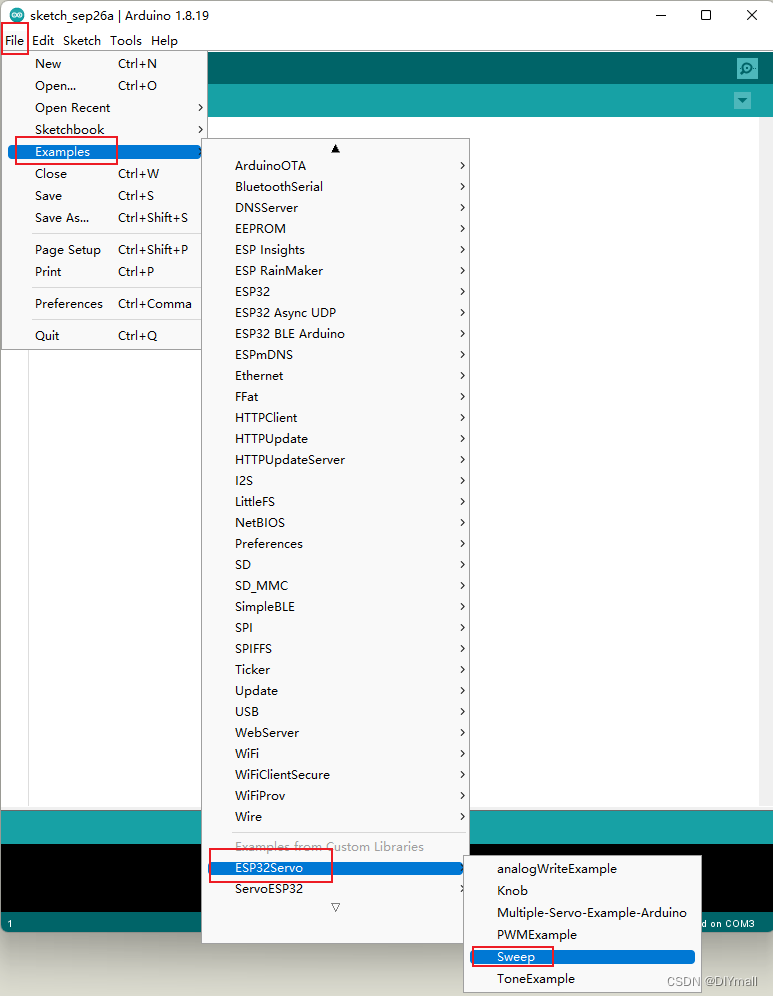
Task: Expand the Sketchbook submenu
Action: pos(105,130)
